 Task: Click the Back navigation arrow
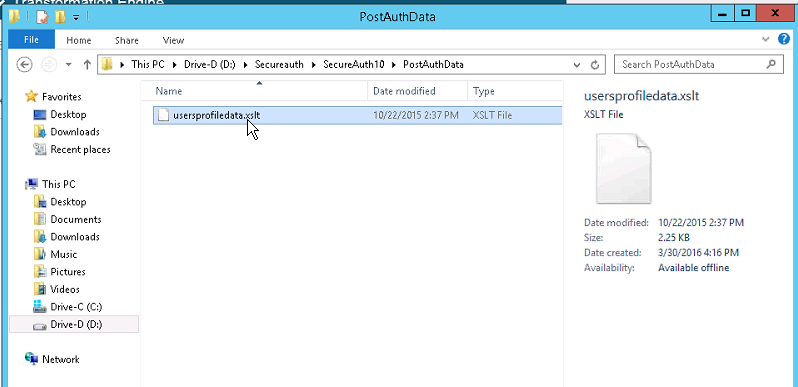24,65
